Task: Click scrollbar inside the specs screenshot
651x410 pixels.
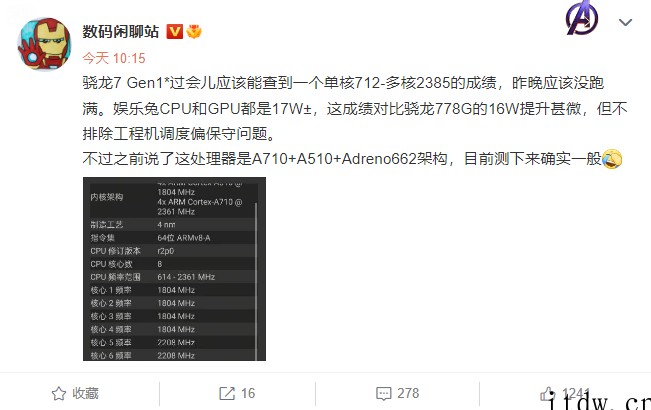Action: 256,280
